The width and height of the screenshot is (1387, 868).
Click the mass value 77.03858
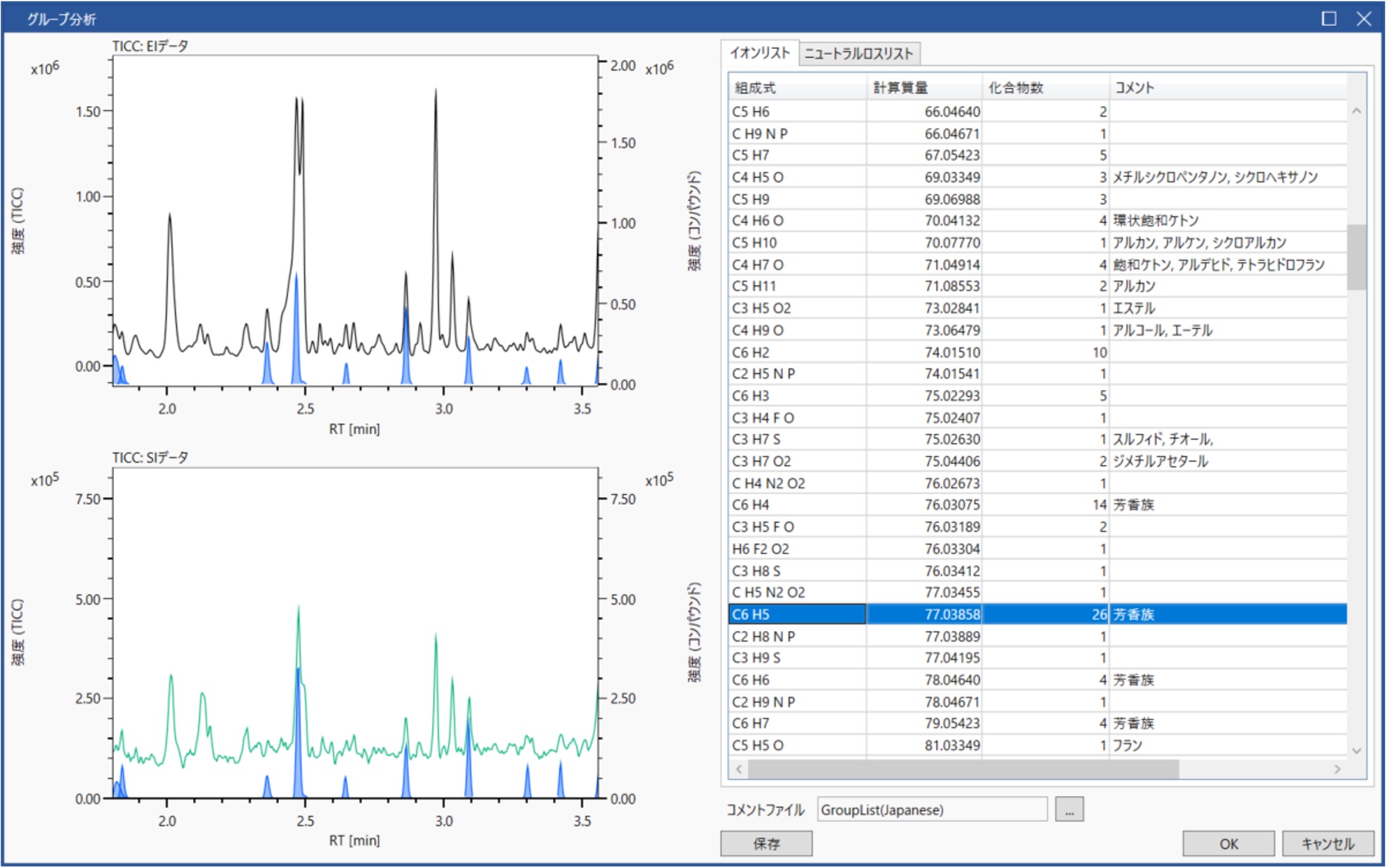(x=952, y=614)
